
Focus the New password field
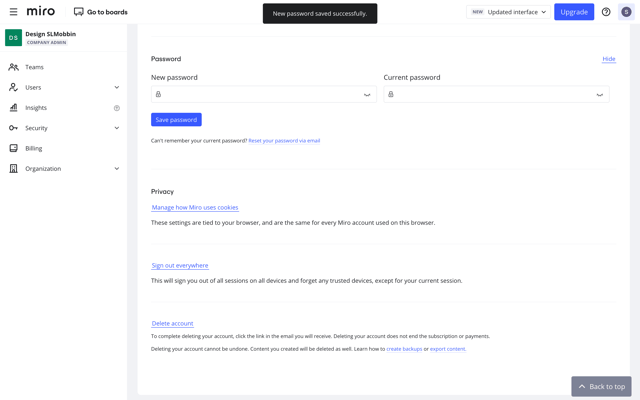264,94
